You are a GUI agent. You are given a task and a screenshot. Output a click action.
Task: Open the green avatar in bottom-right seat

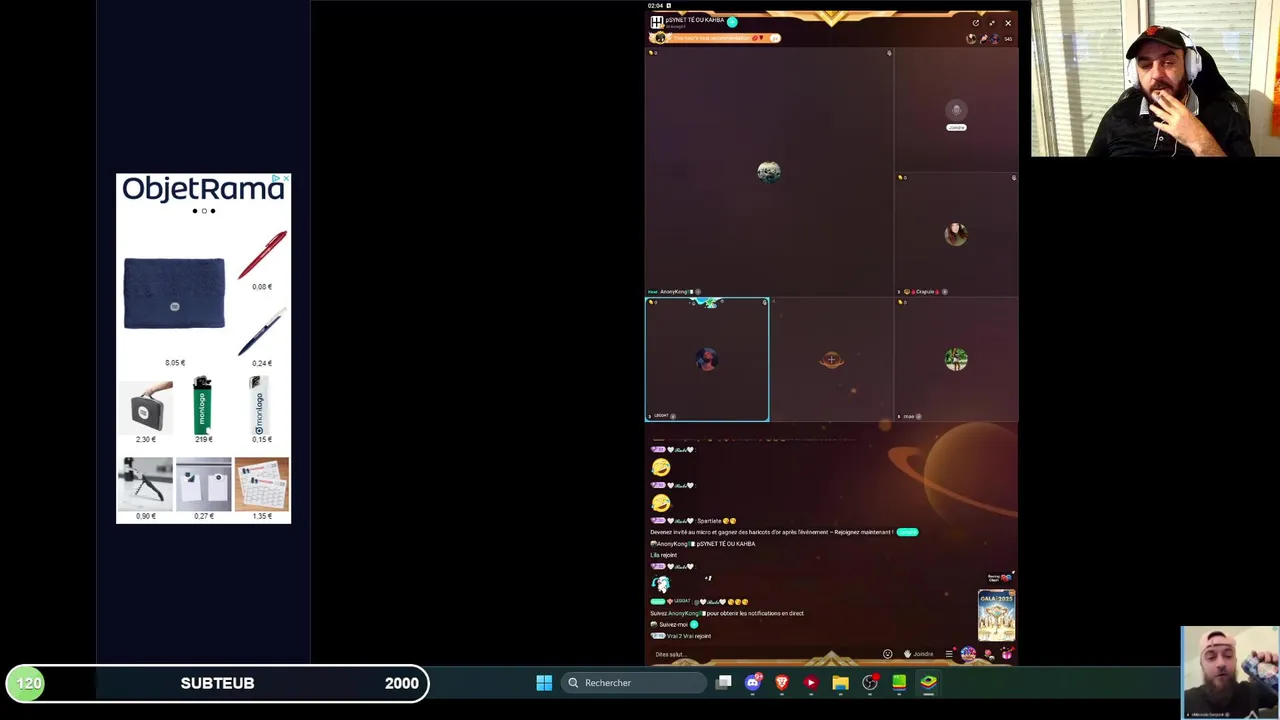[x=956, y=359]
